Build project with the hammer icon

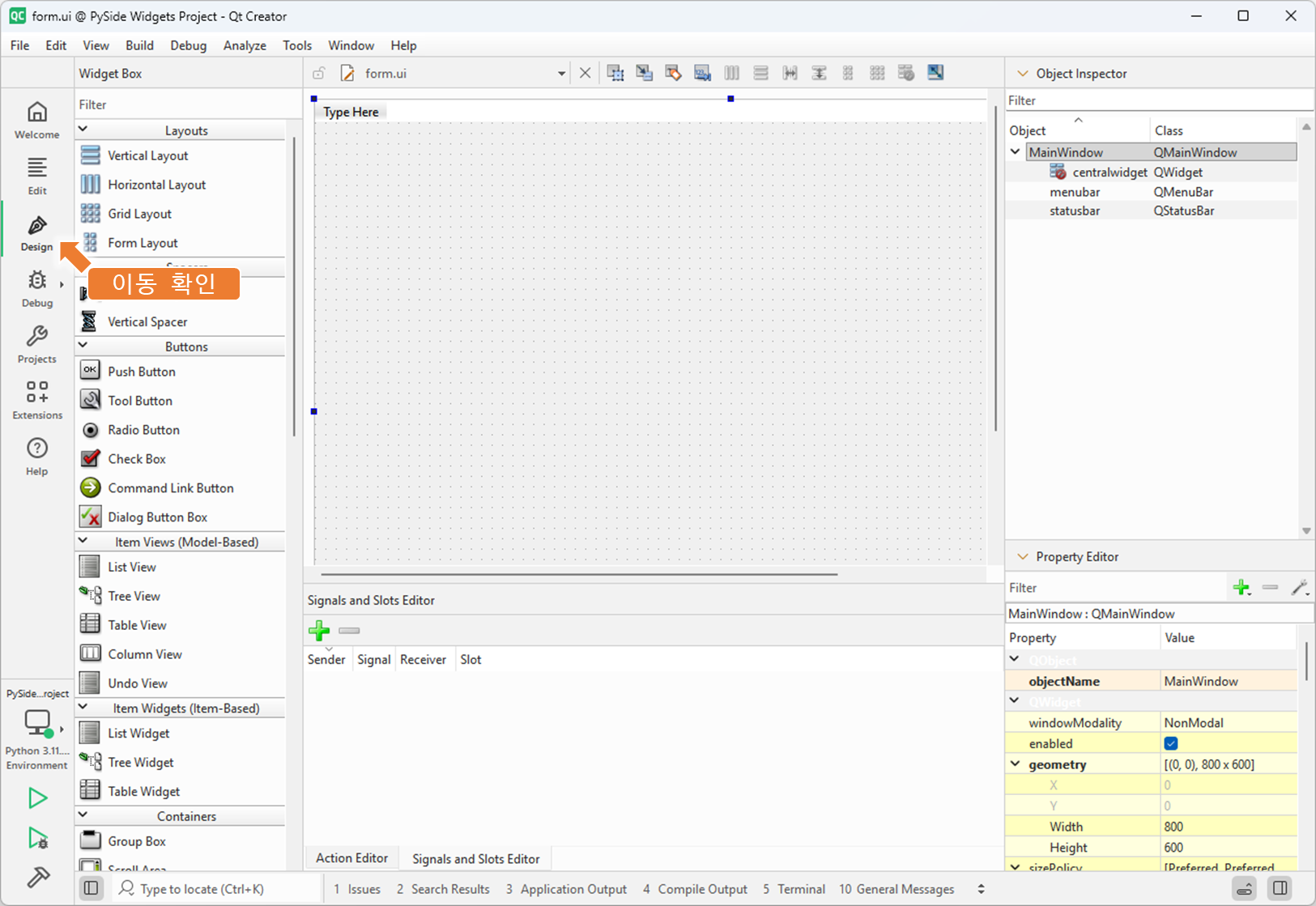coord(37,877)
